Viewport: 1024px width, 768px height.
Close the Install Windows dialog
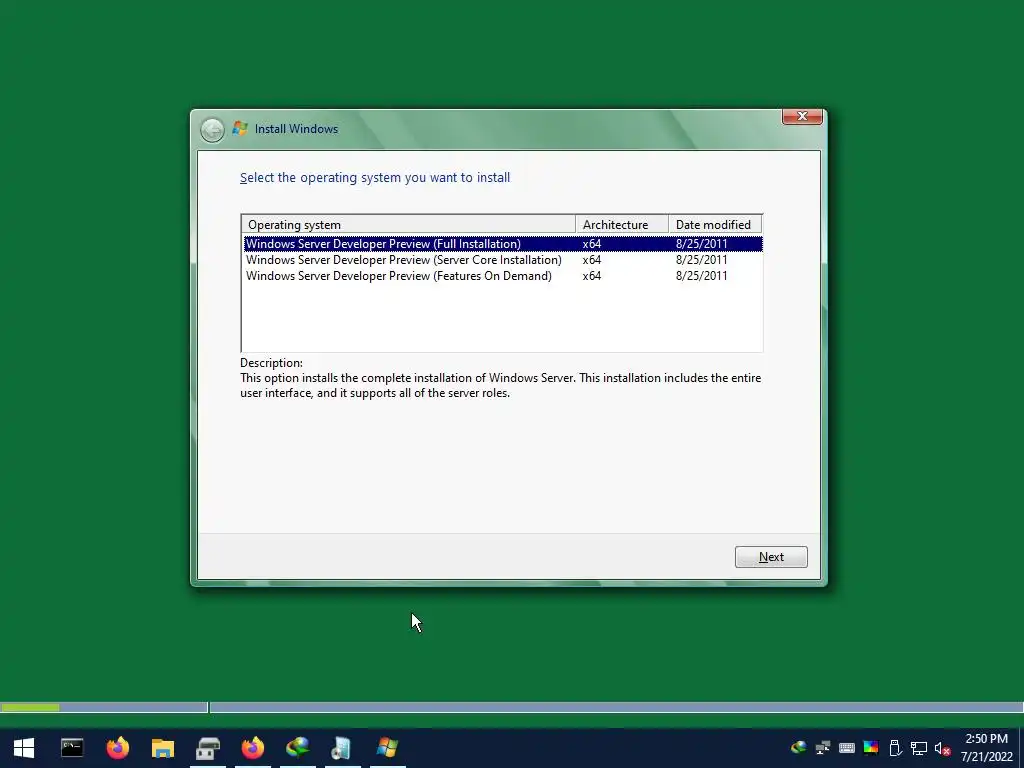click(802, 116)
